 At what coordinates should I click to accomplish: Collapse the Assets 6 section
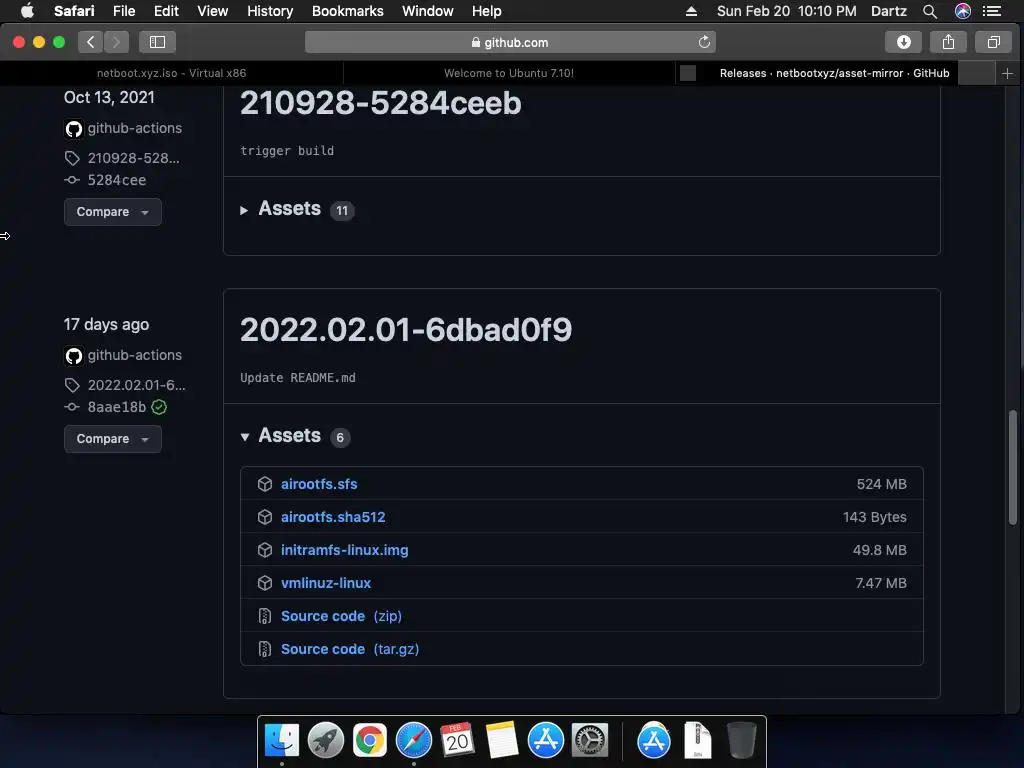295,436
